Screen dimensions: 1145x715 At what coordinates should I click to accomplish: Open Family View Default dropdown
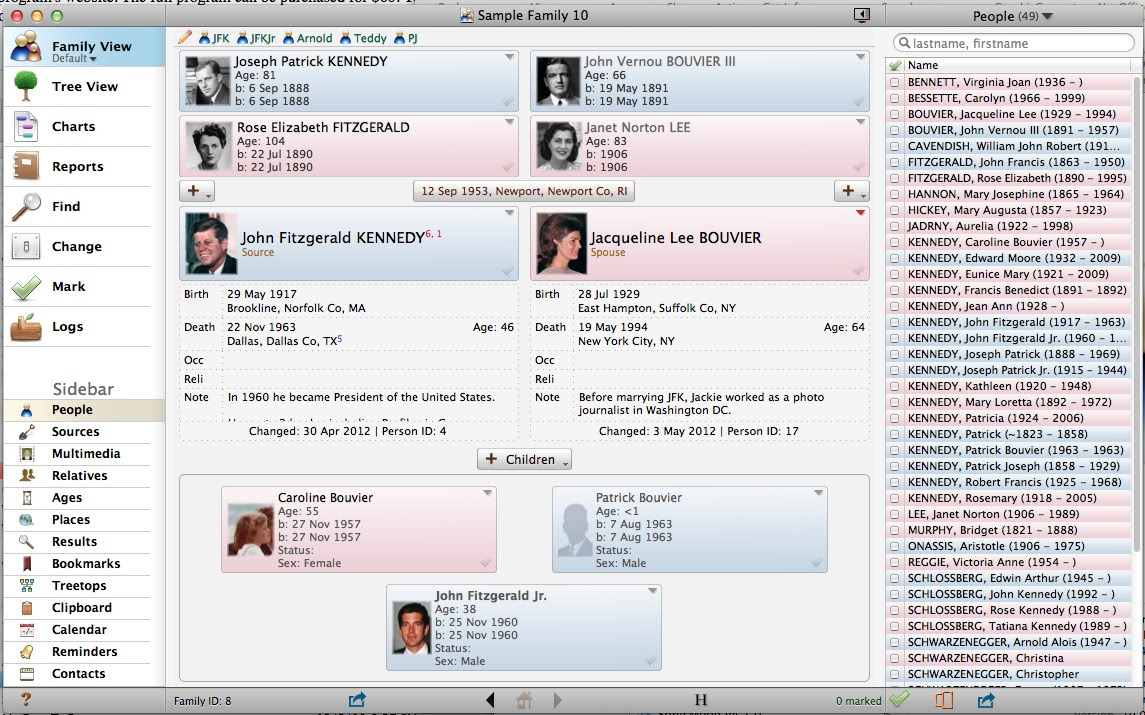coord(74,58)
